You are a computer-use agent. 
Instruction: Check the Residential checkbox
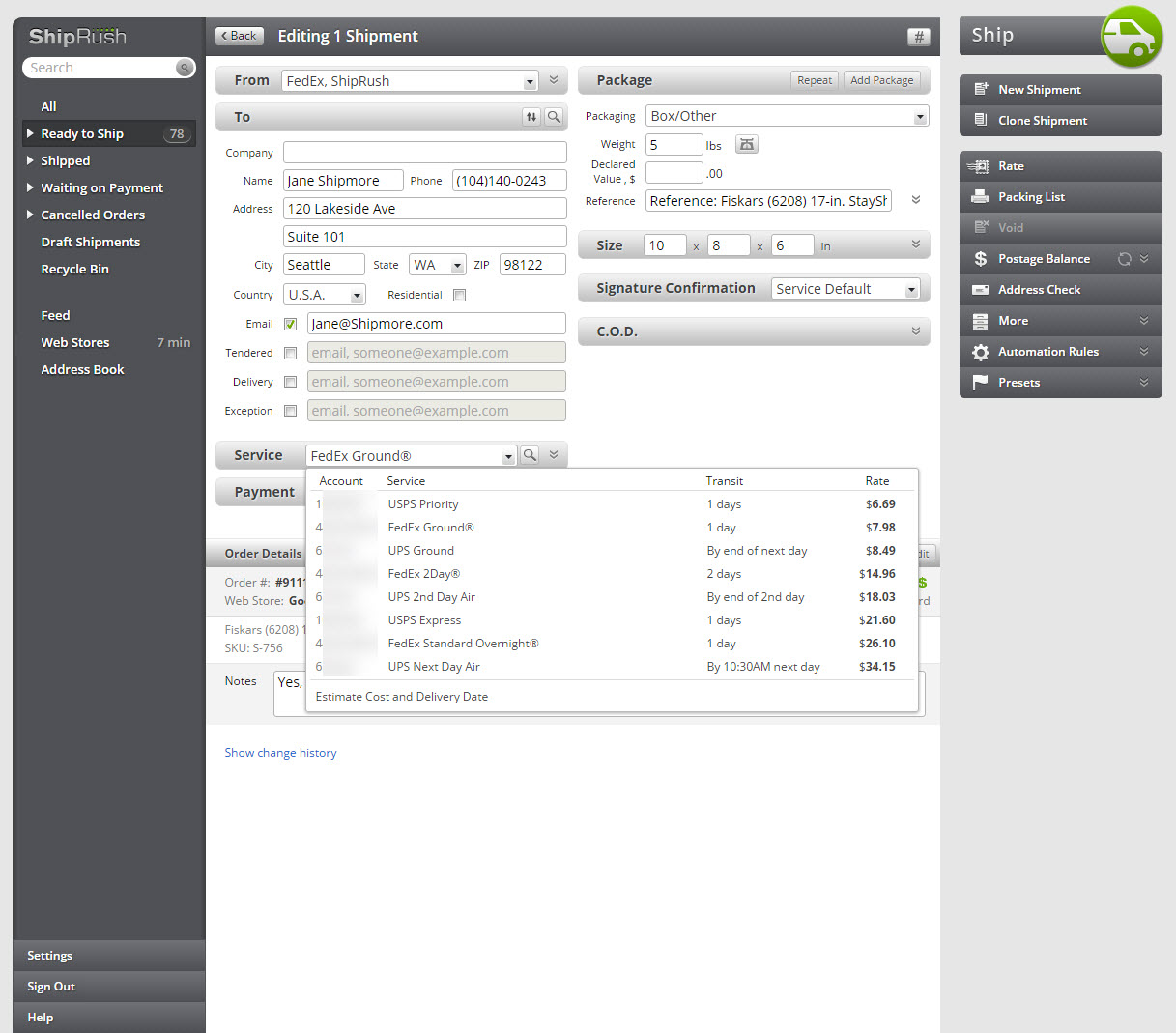(x=460, y=296)
